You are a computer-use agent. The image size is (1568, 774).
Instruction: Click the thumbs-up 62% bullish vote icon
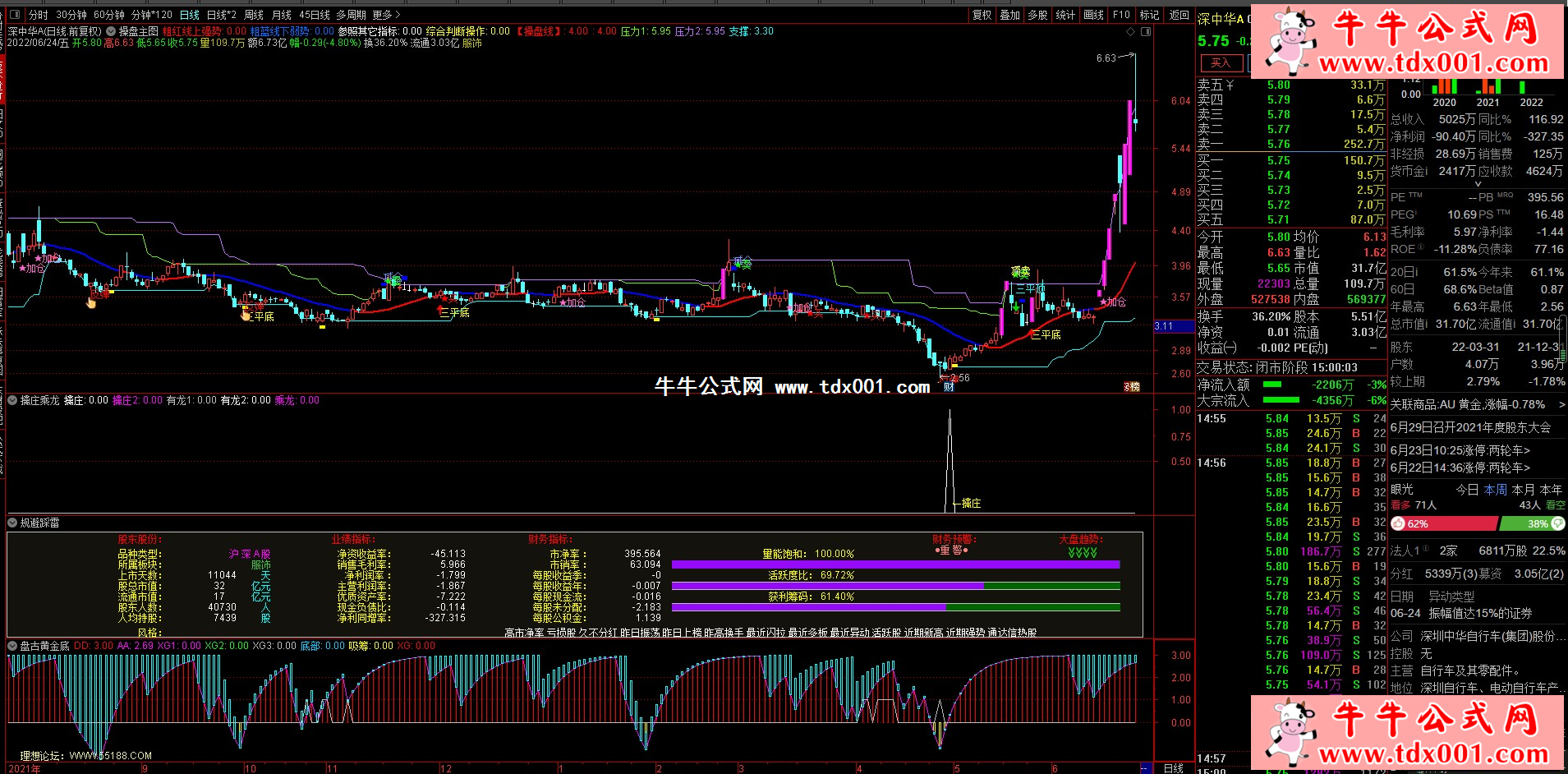(x=1399, y=523)
